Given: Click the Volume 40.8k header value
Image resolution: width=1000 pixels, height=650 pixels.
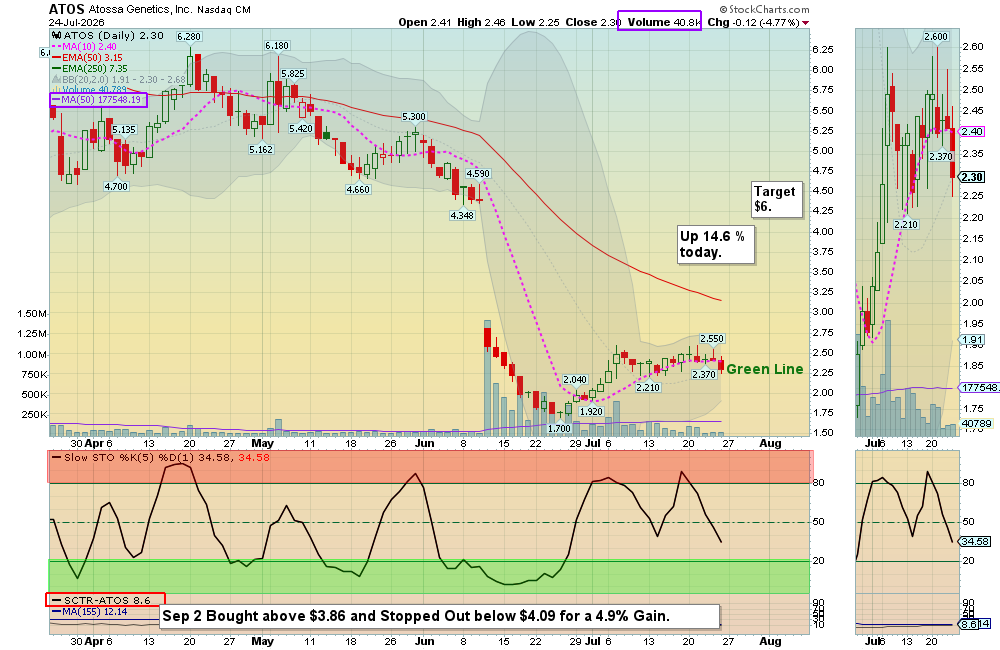Looking at the screenshot, I should tap(664, 22).
